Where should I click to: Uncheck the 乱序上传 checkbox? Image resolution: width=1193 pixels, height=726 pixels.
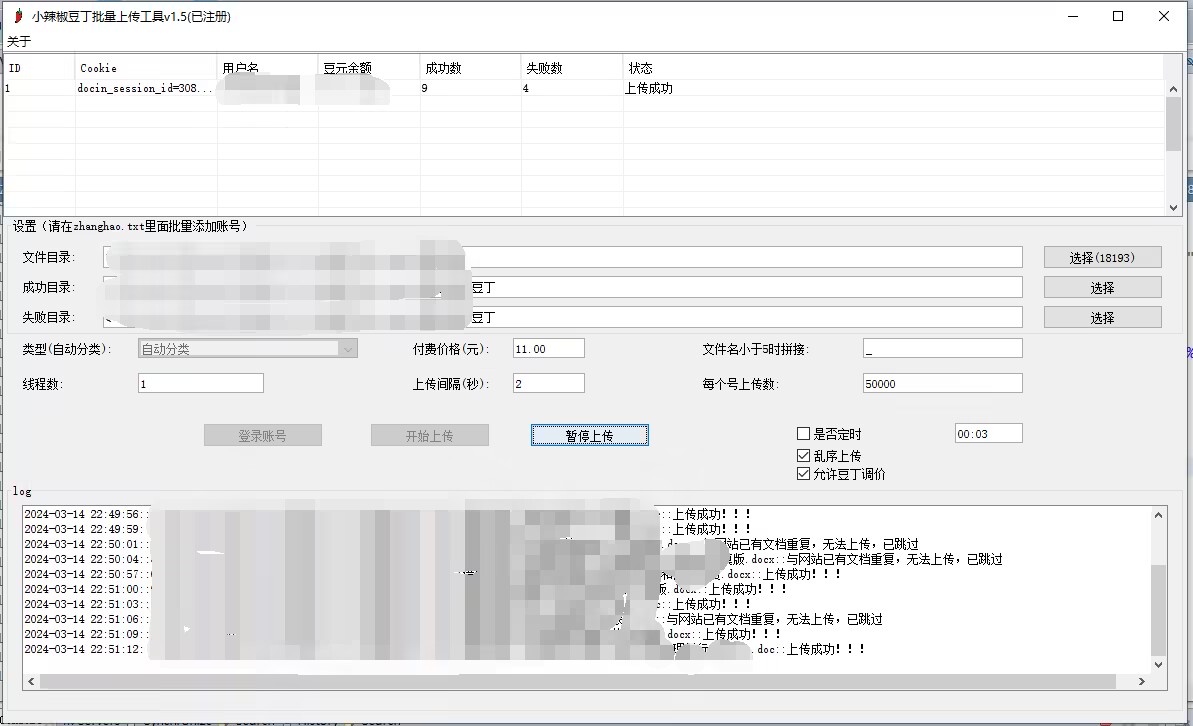[x=803, y=455]
